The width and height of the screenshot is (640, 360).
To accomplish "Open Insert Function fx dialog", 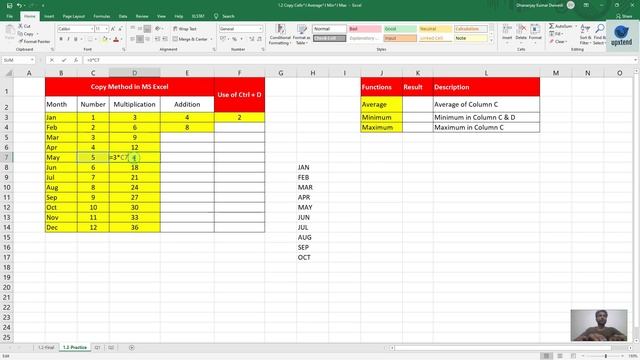I will click(x=76, y=60).
